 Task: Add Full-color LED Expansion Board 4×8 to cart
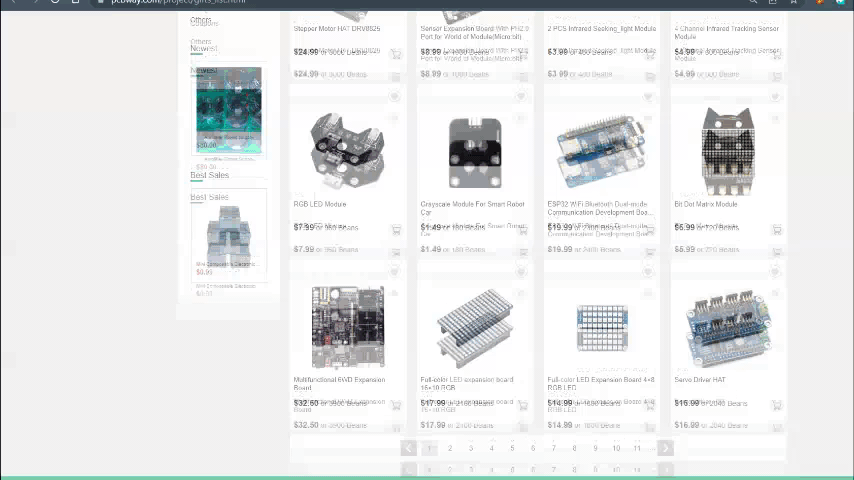click(x=650, y=405)
